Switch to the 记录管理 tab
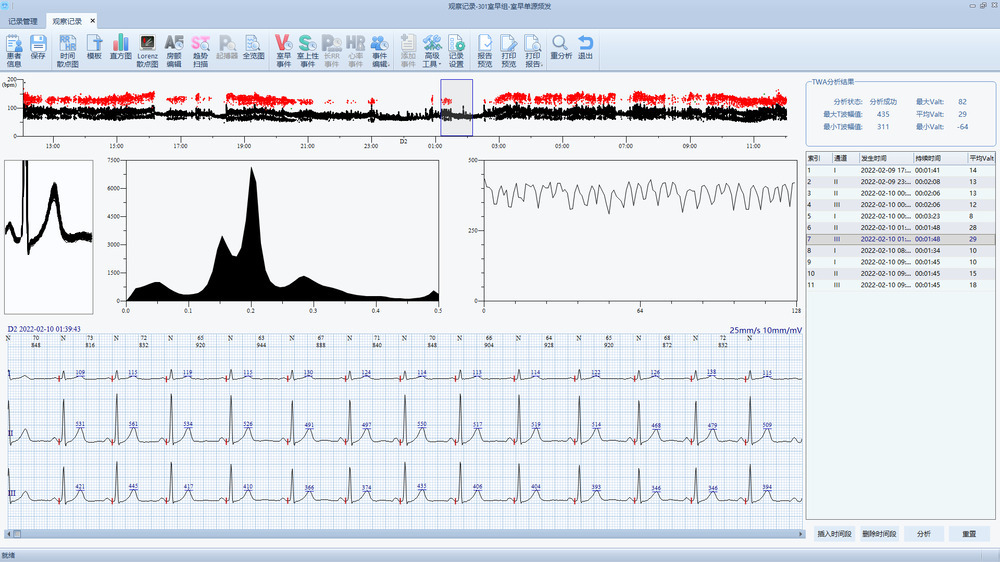 (23, 21)
